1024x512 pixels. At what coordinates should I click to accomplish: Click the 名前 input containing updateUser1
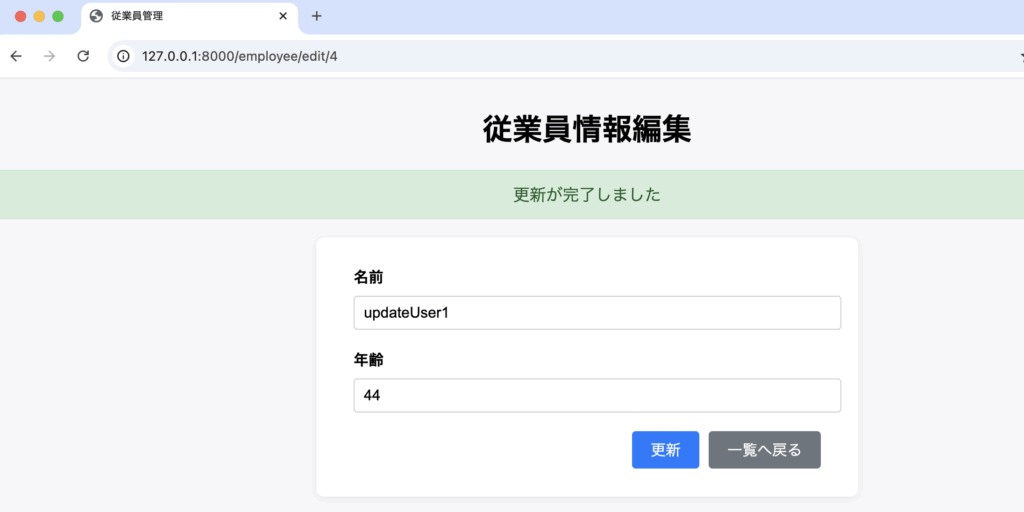pos(597,313)
